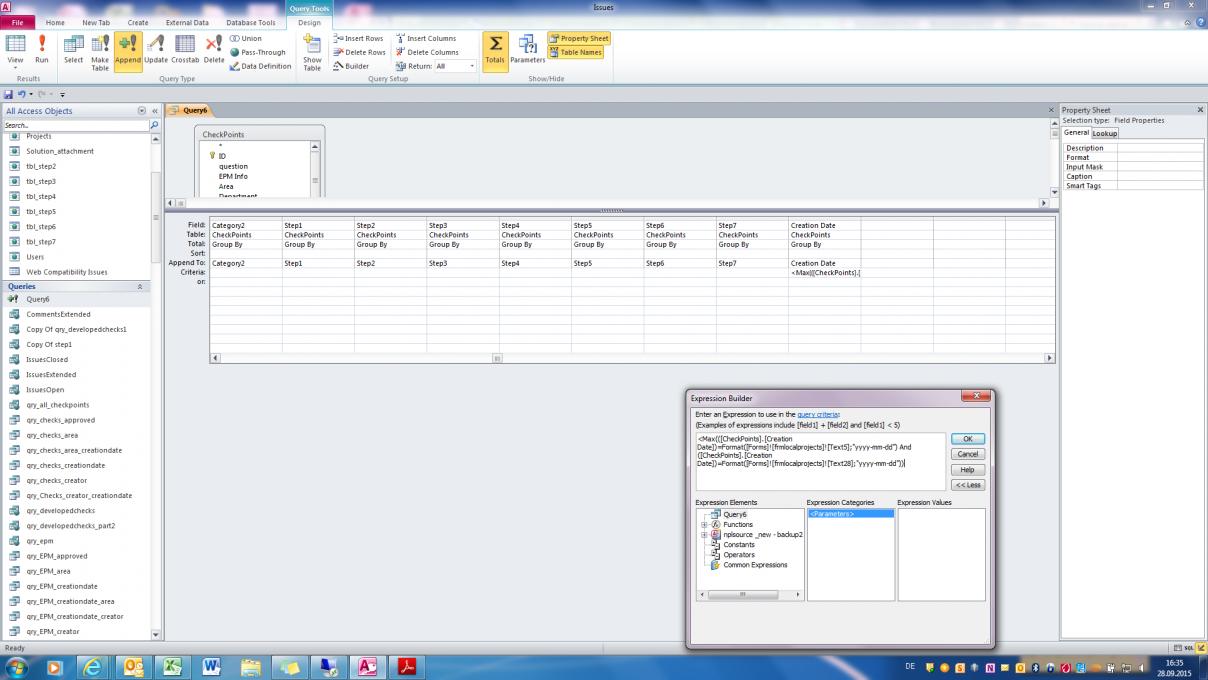Open the Return dropdown list

(x=472, y=66)
